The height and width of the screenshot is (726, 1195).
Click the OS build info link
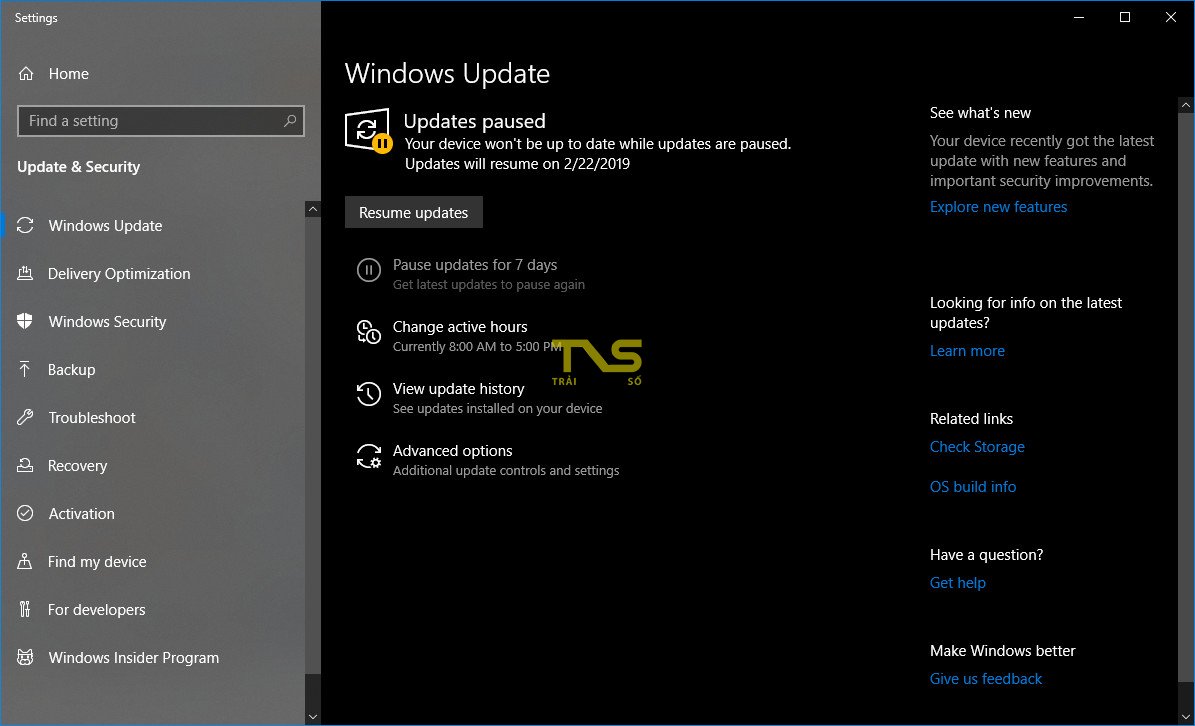click(x=973, y=486)
